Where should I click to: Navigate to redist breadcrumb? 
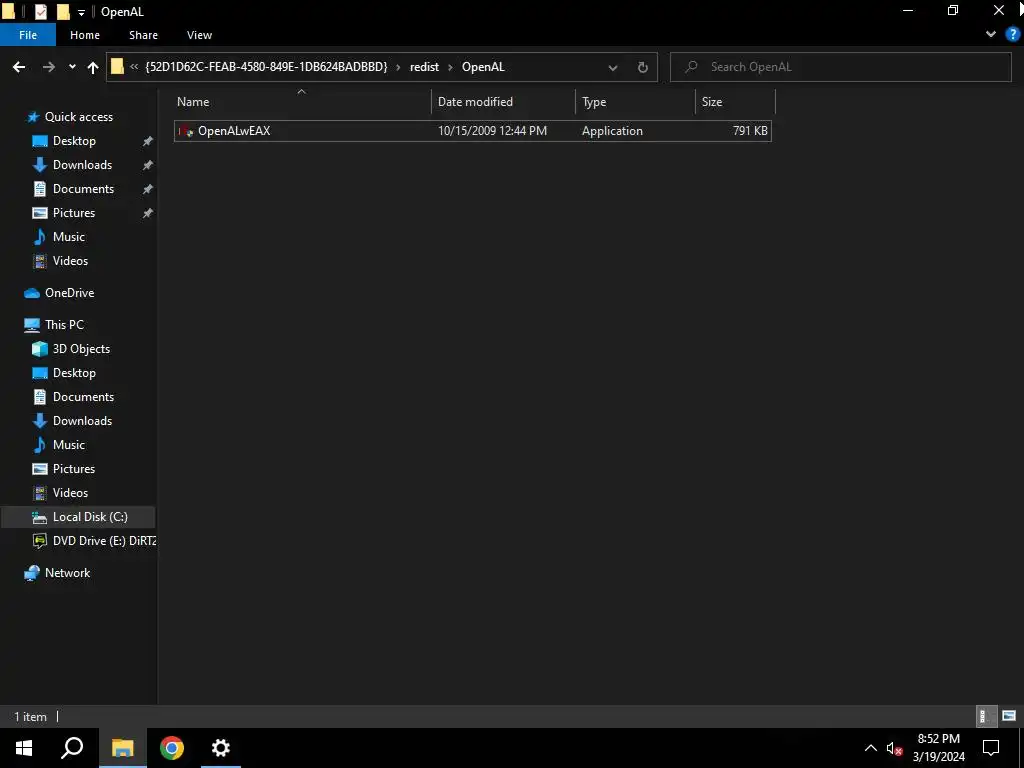(x=424, y=67)
